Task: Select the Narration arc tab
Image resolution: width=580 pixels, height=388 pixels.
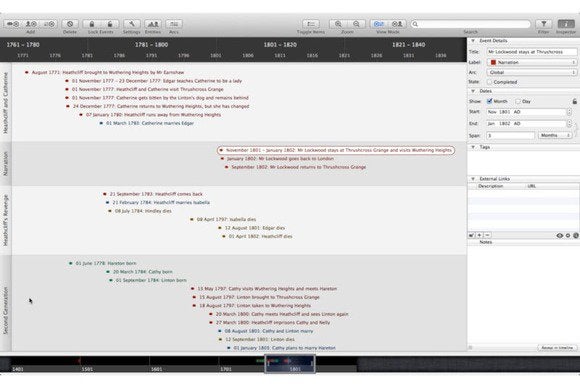Action: pyautogui.click(x=6, y=163)
